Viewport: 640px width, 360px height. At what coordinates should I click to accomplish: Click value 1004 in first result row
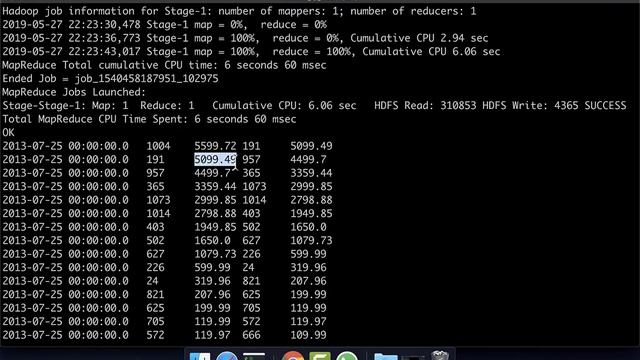tap(158, 146)
